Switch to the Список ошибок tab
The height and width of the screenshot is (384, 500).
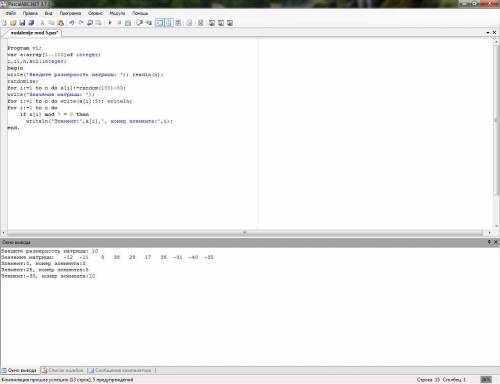pos(63,370)
